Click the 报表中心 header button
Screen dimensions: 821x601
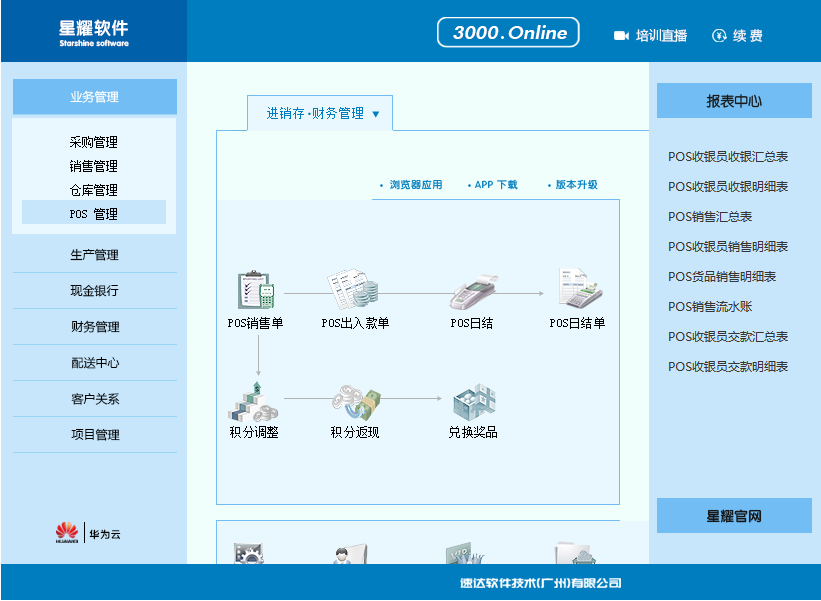[x=734, y=101]
